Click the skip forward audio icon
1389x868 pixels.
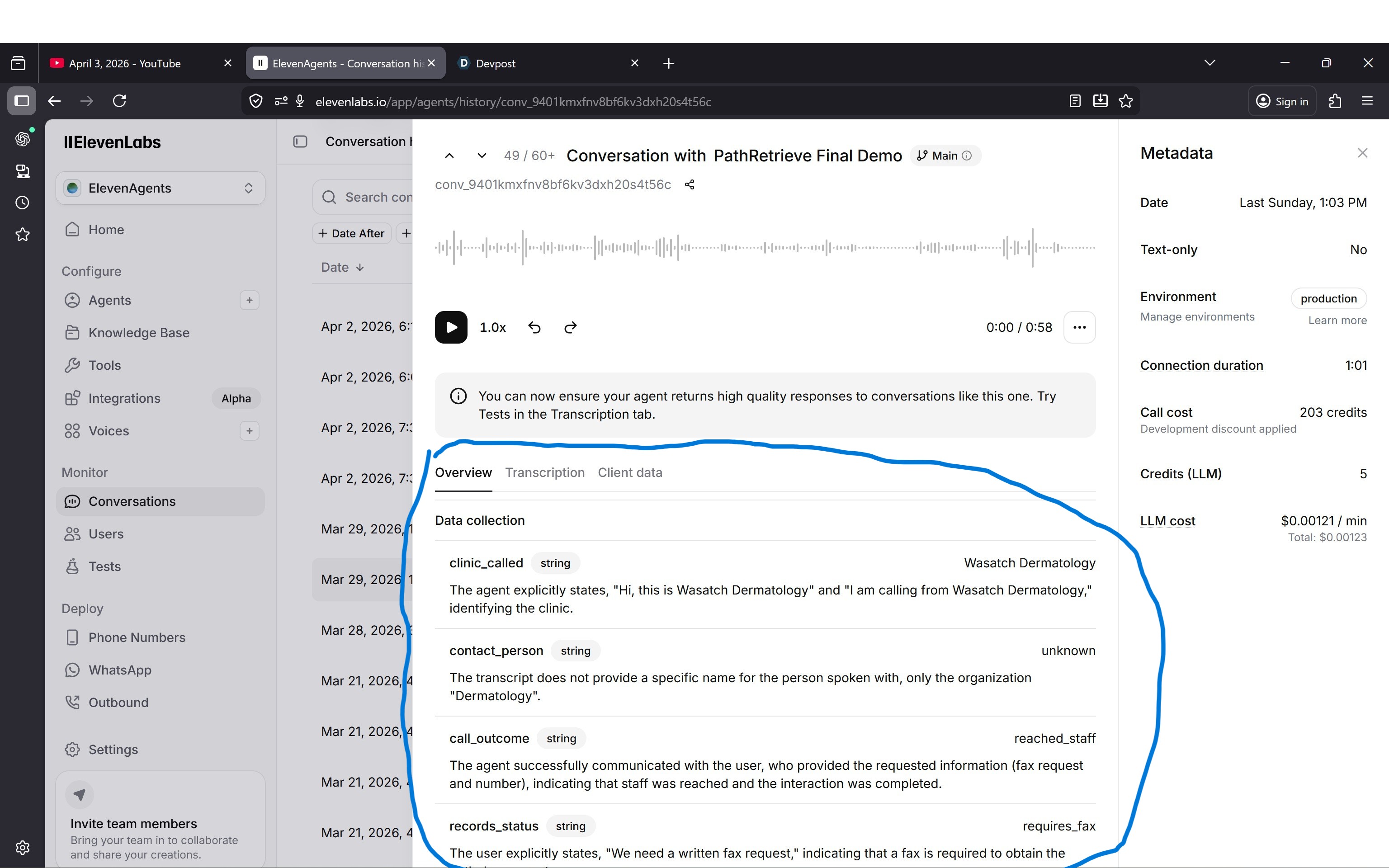(x=570, y=327)
